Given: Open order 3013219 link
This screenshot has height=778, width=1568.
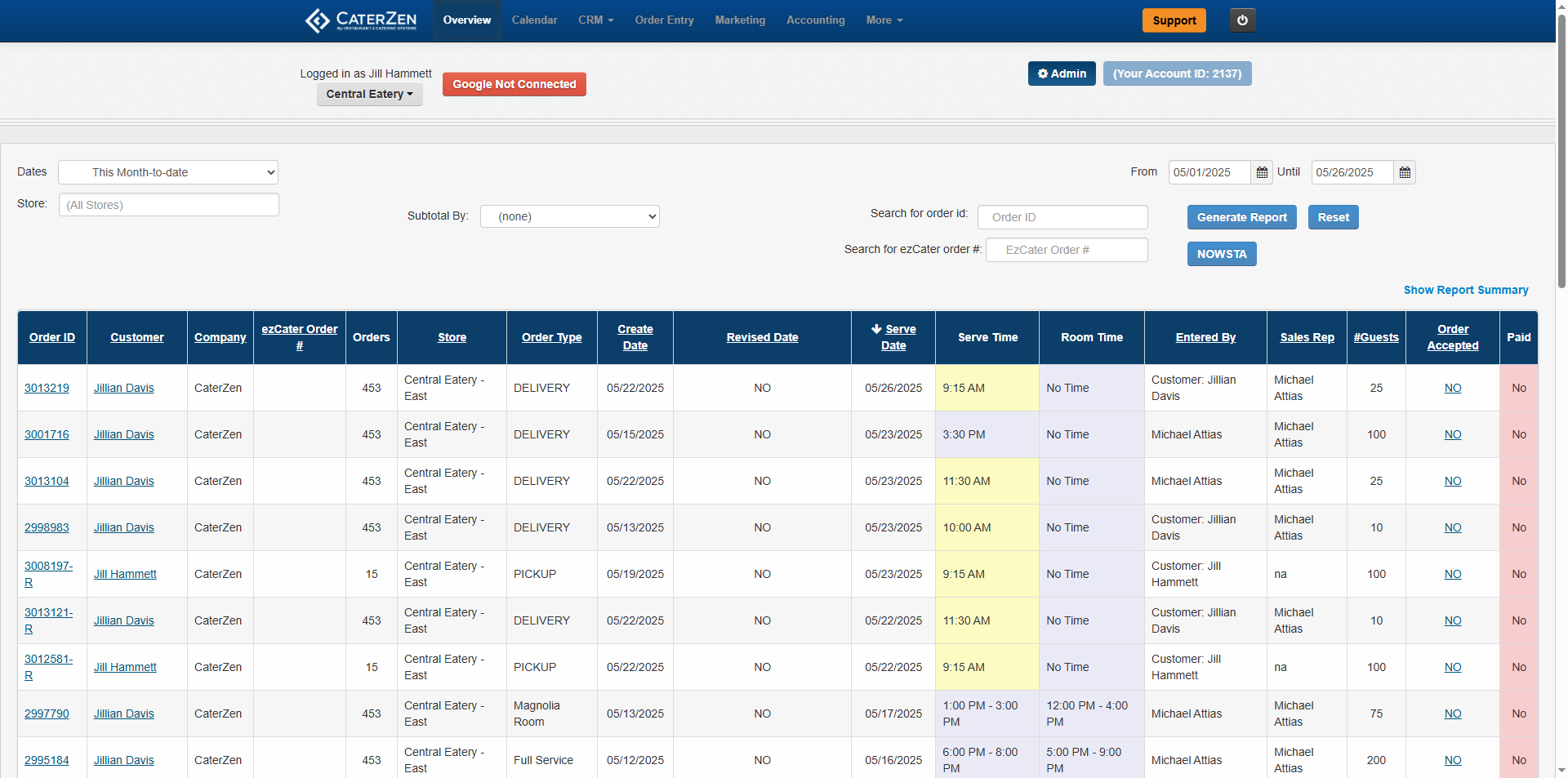Looking at the screenshot, I should coord(47,388).
